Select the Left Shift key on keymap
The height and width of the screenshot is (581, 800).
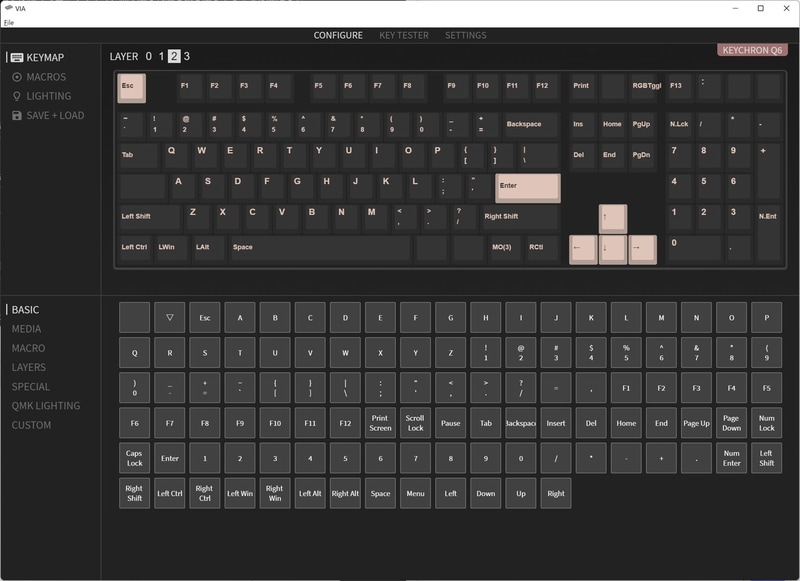(x=149, y=218)
